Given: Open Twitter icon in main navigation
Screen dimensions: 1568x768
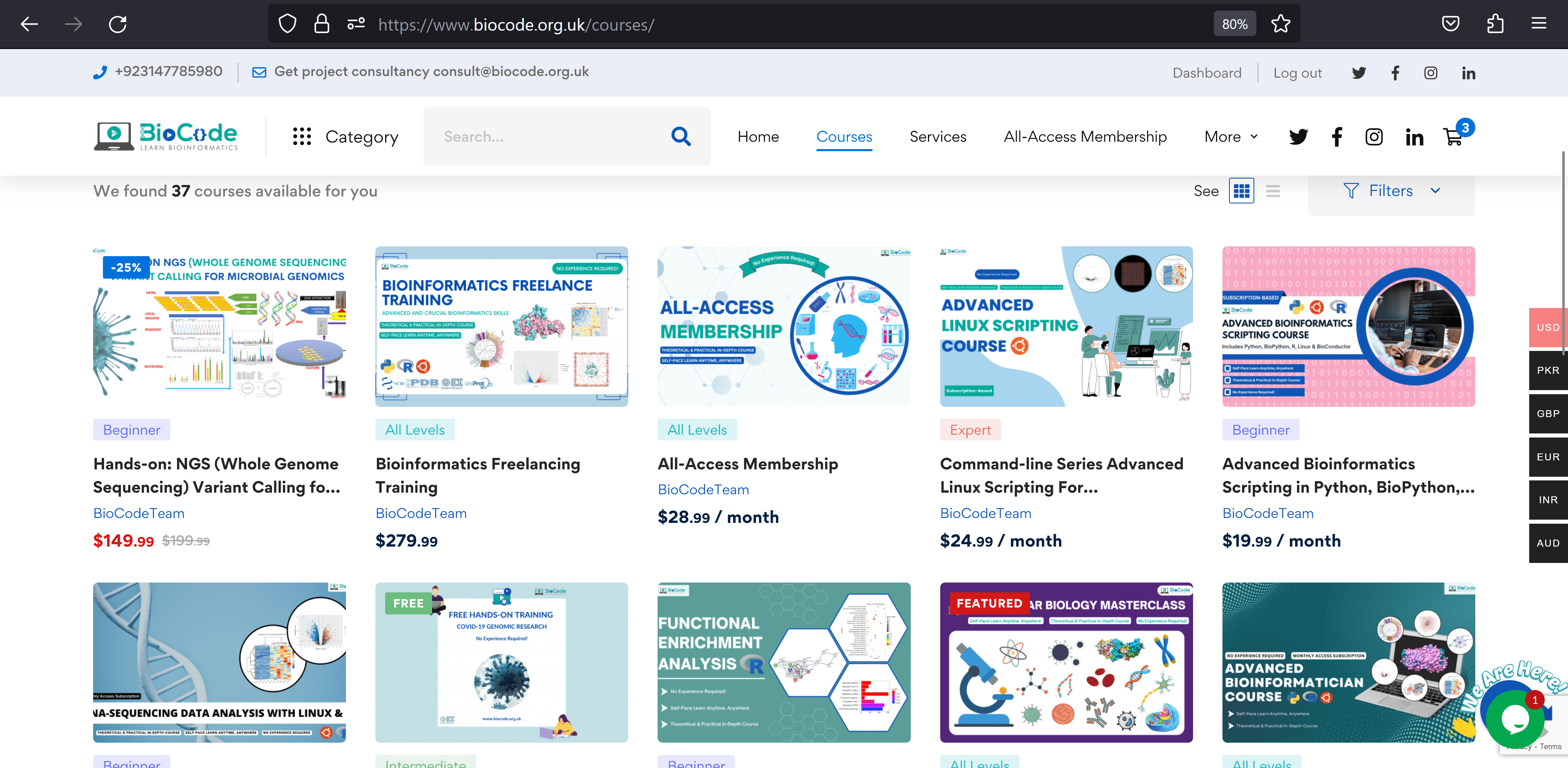Looking at the screenshot, I should coord(1298,136).
